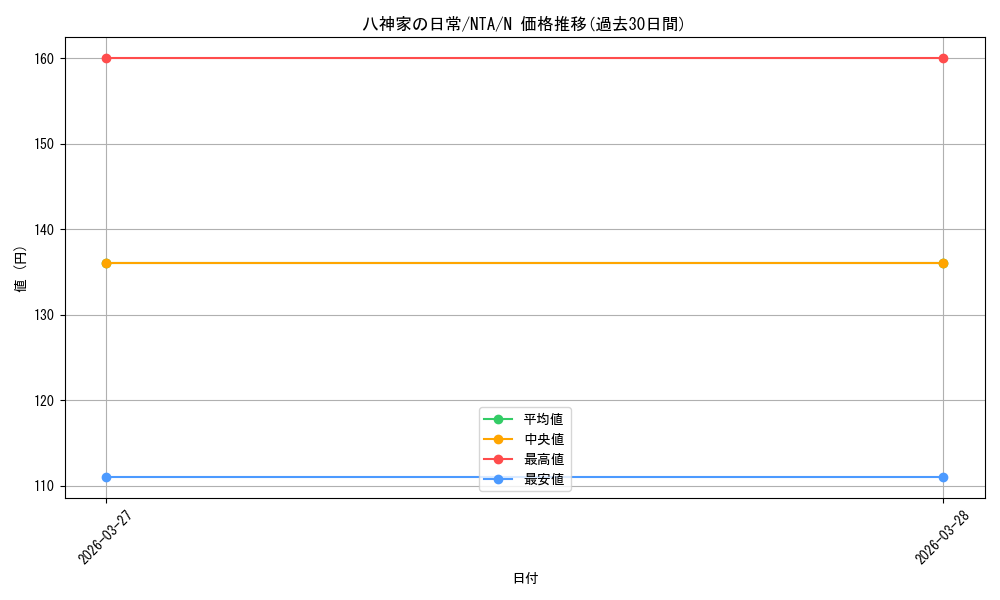Select the left orange 中央値 data point
Screen dimensions: 1000x600
[x=105, y=262]
